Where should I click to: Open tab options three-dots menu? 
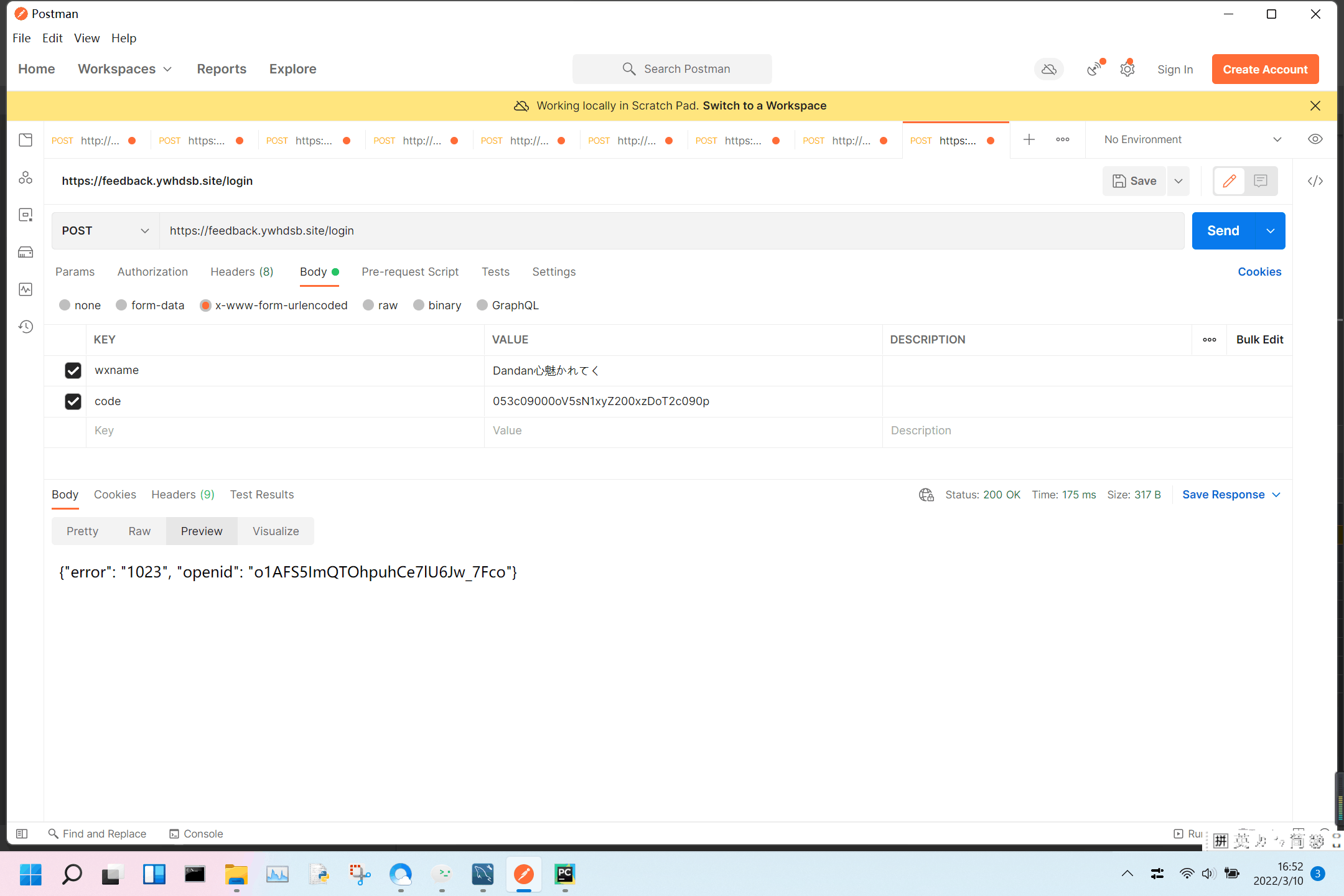[1063, 139]
